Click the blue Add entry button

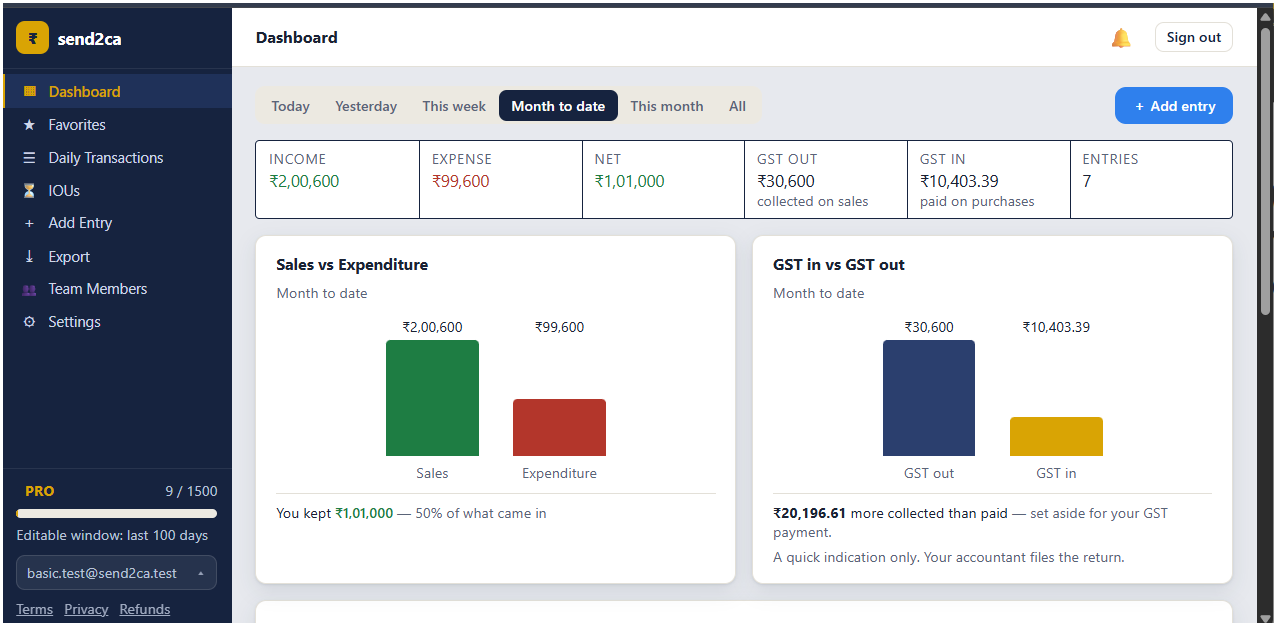click(1174, 106)
